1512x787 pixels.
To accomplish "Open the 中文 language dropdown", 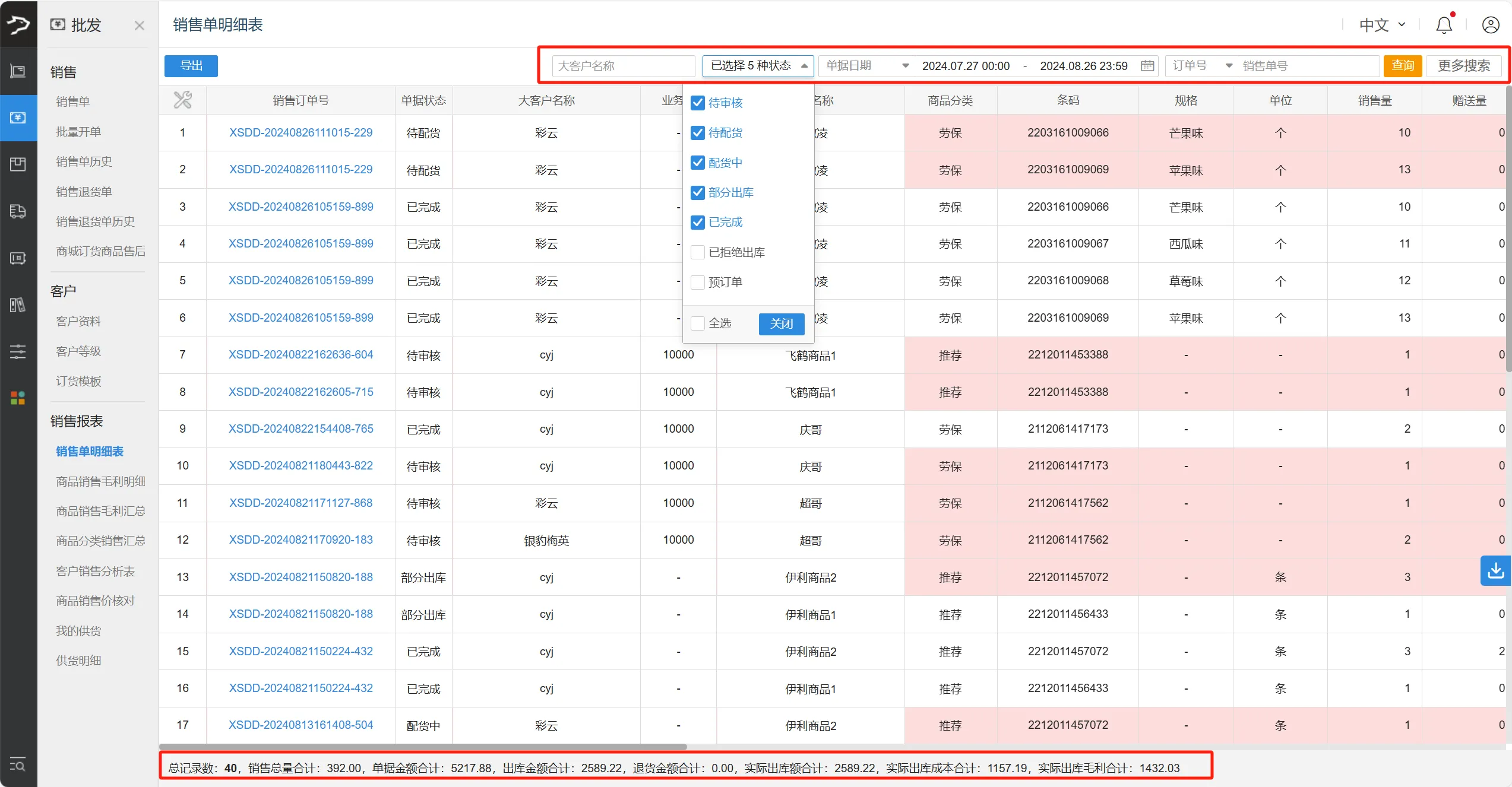I will 1382,25.
